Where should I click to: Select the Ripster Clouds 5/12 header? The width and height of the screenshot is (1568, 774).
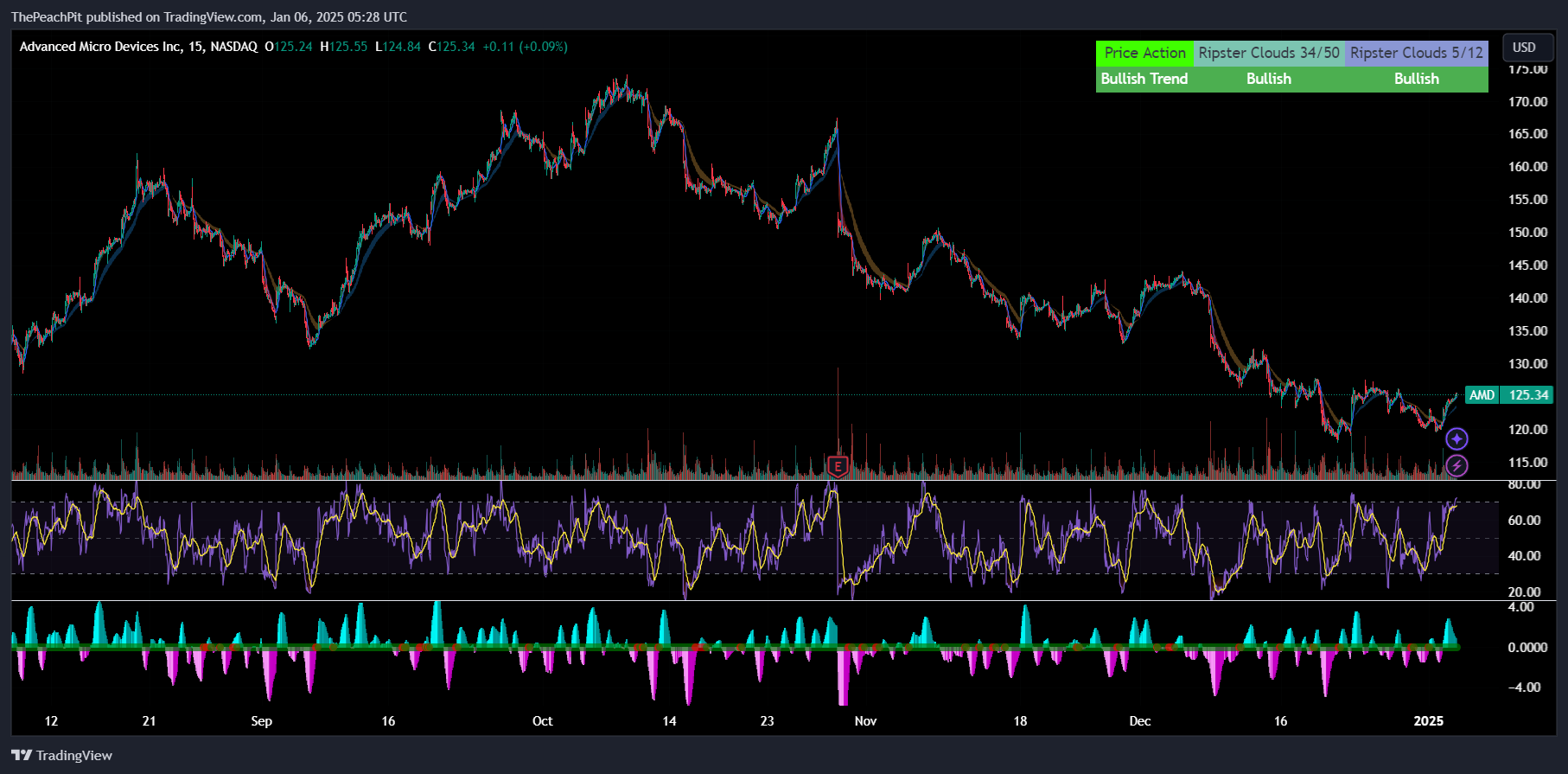(x=1416, y=53)
